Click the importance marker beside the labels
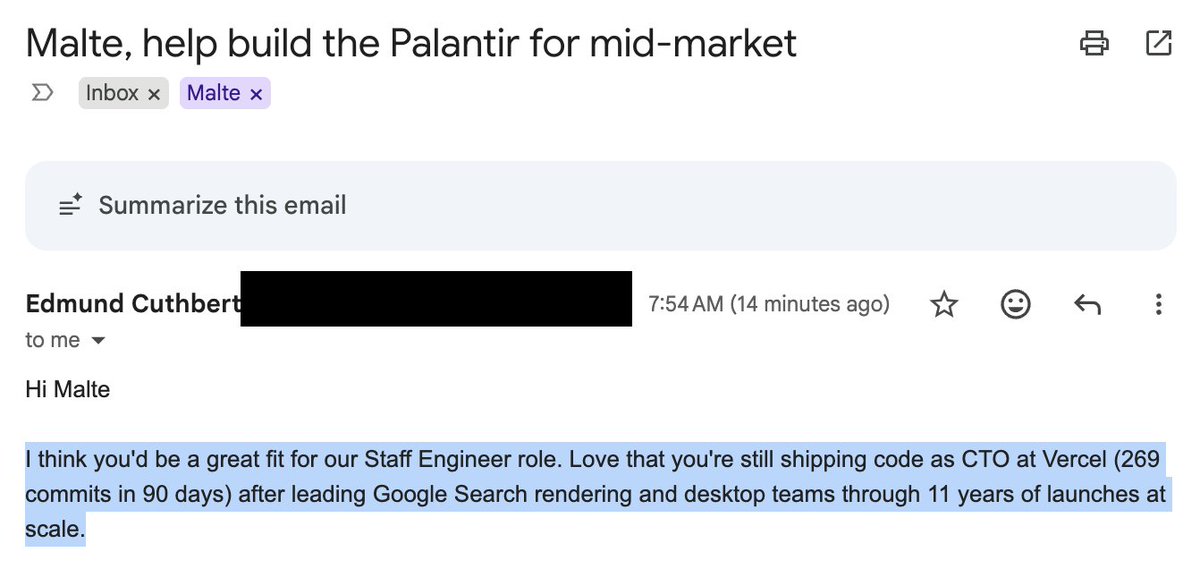This screenshot has height=569, width=1200. point(43,94)
